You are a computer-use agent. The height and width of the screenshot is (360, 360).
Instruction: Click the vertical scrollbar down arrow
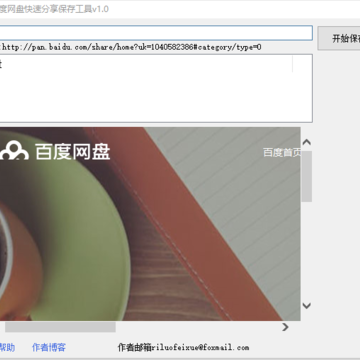click(307, 306)
